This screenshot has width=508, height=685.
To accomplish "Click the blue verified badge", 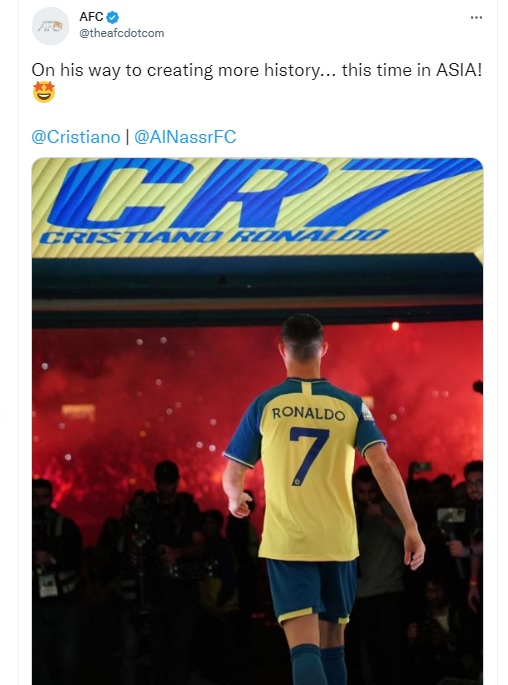I will click(113, 17).
